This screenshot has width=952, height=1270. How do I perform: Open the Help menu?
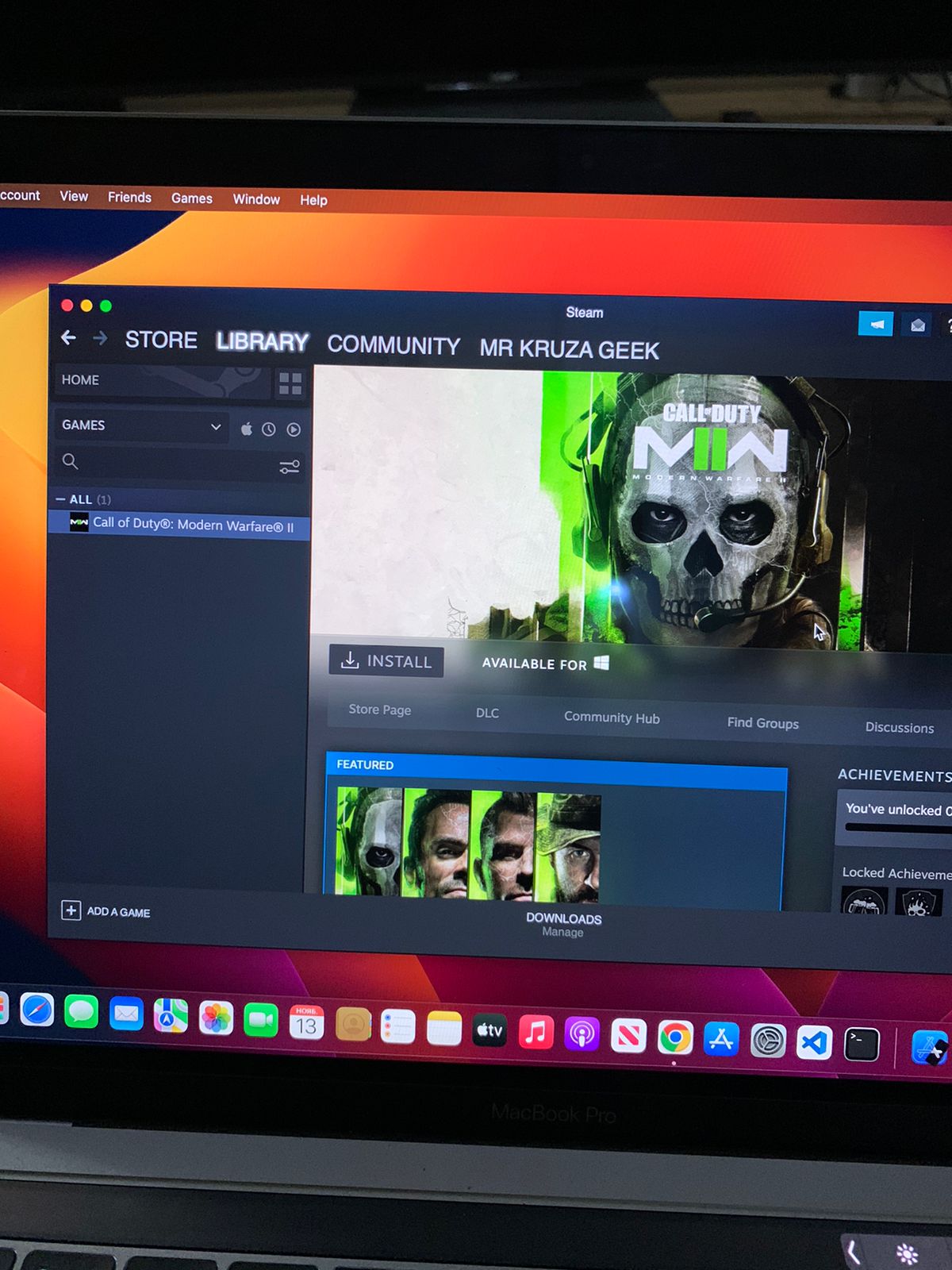(x=313, y=200)
